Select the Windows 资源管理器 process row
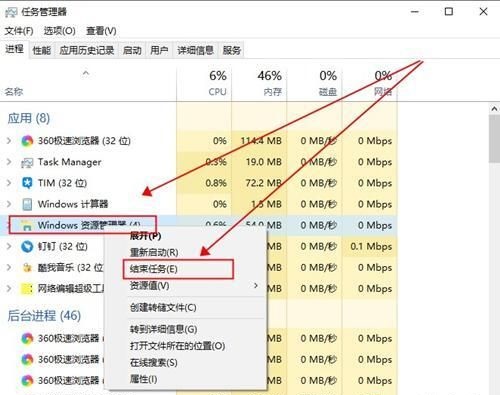Viewport: 500px width, 395px height. [198, 225]
